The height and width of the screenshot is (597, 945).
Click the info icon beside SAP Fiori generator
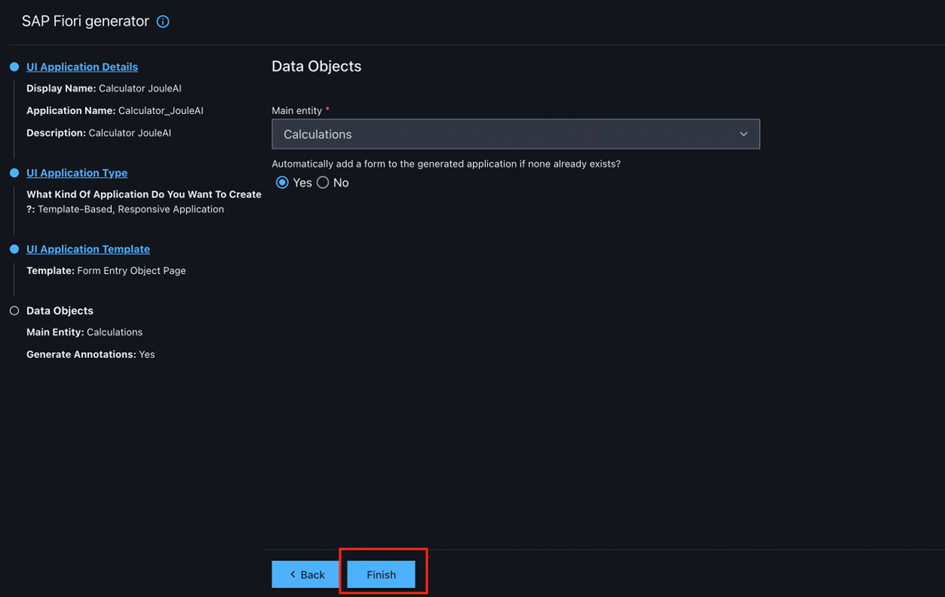pyautogui.click(x=163, y=21)
